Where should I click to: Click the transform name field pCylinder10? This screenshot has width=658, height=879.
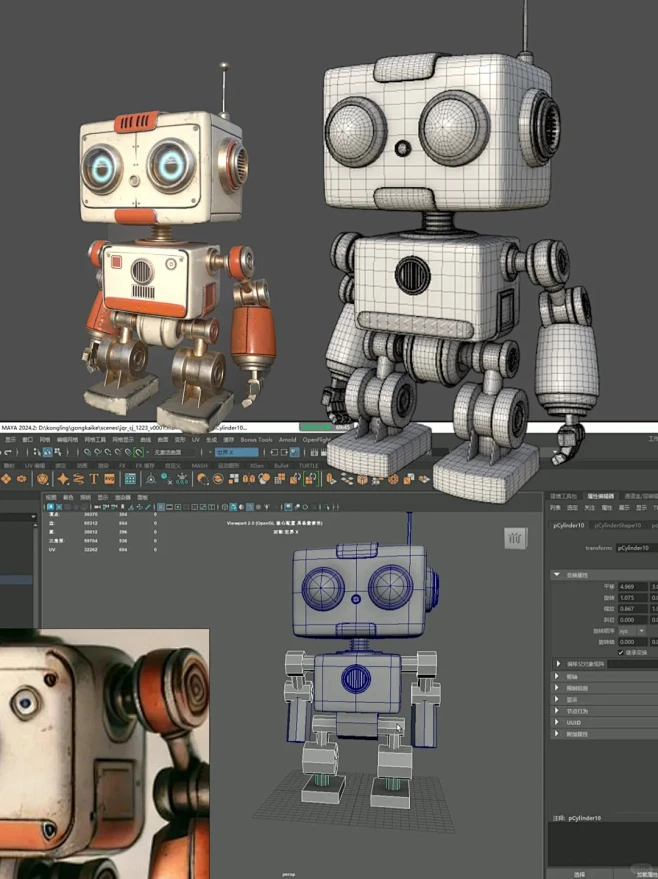pyautogui.click(x=637, y=548)
